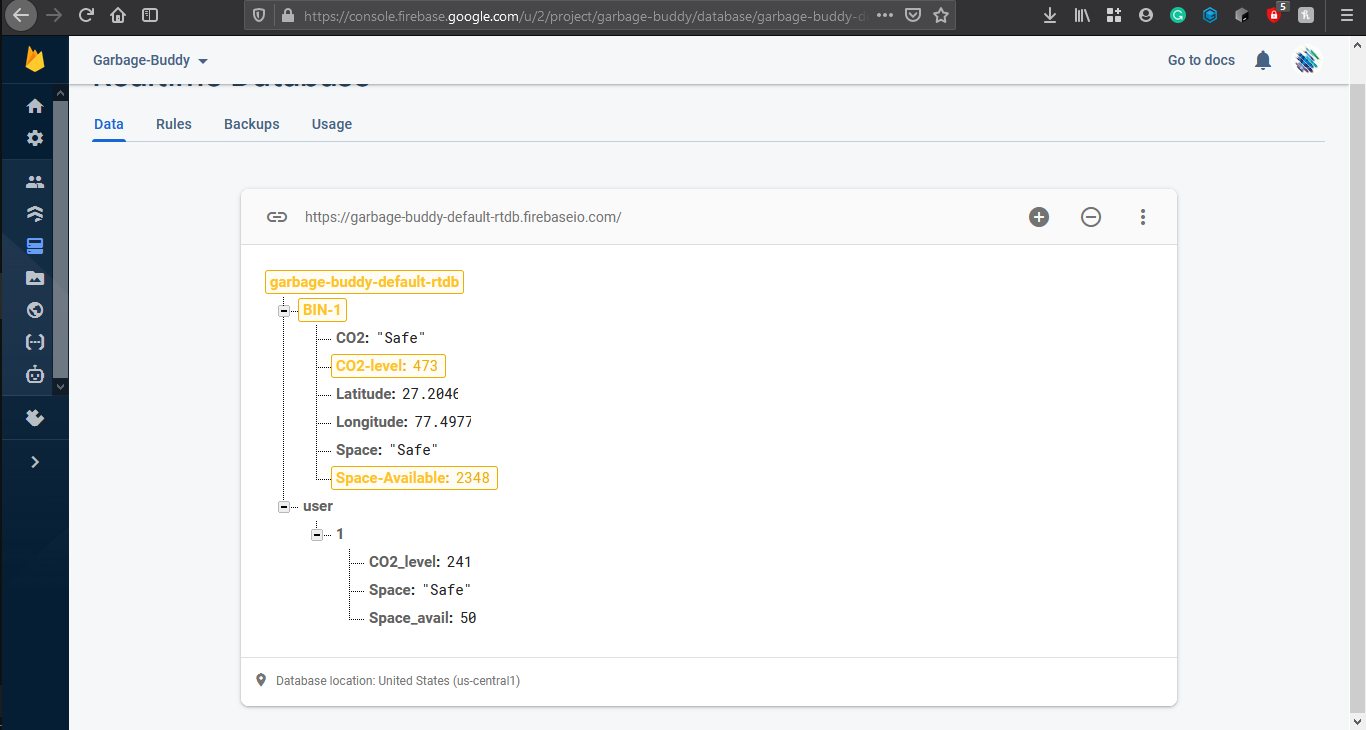
Task: Click the Firebase flame logo
Action: coord(35,60)
